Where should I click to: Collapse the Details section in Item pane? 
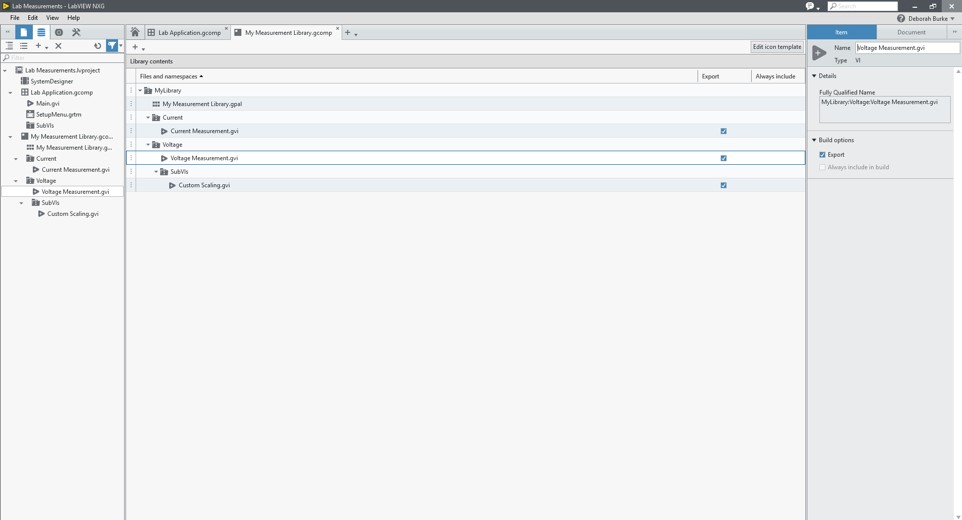click(815, 75)
